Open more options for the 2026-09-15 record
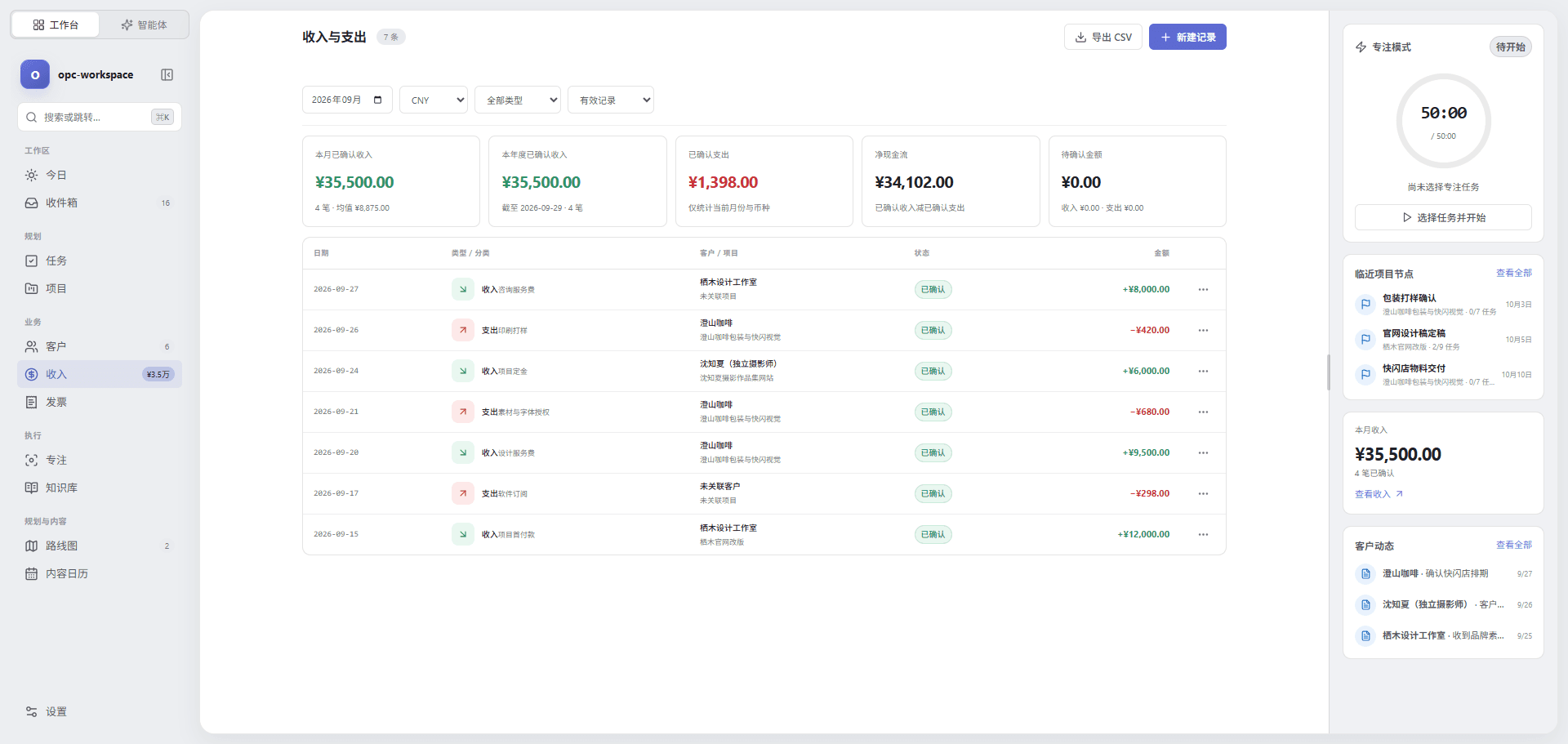Image resolution: width=1568 pixels, height=744 pixels. [x=1203, y=535]
